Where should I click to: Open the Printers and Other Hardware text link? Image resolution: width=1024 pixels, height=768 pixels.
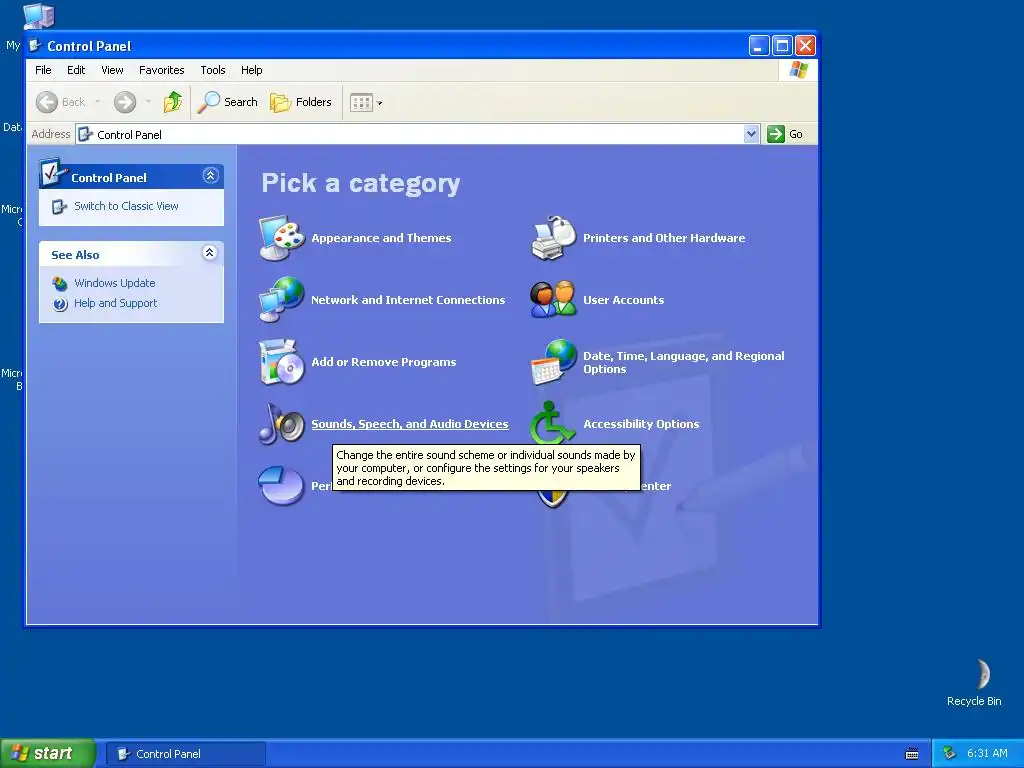664,238
